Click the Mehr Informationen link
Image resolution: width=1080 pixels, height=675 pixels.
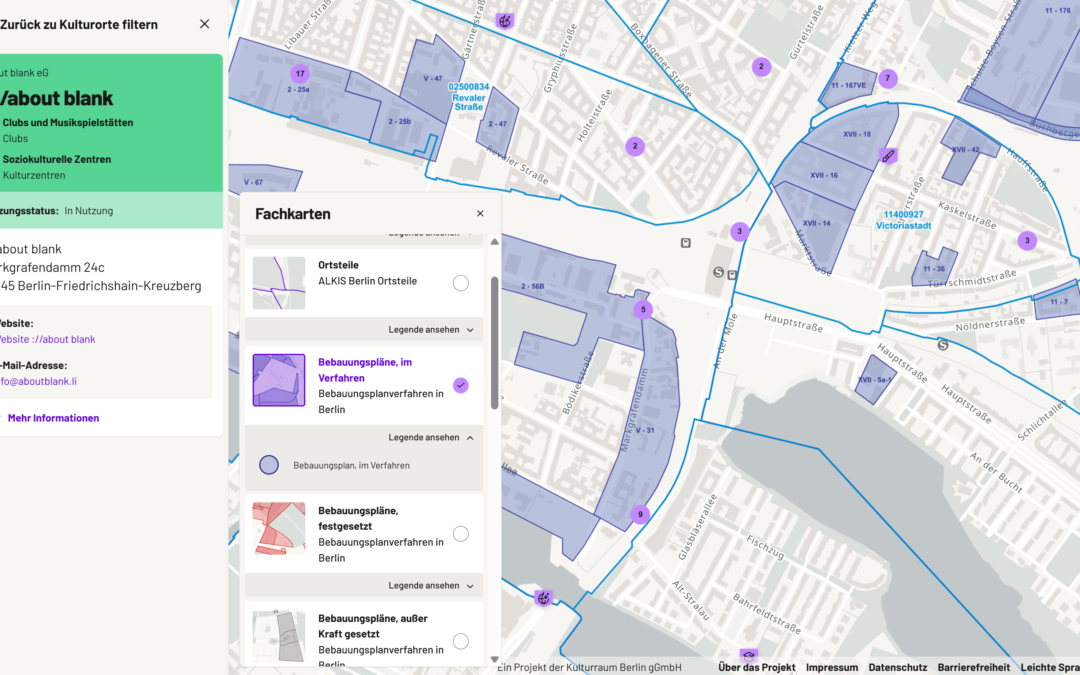click(53, 418)
